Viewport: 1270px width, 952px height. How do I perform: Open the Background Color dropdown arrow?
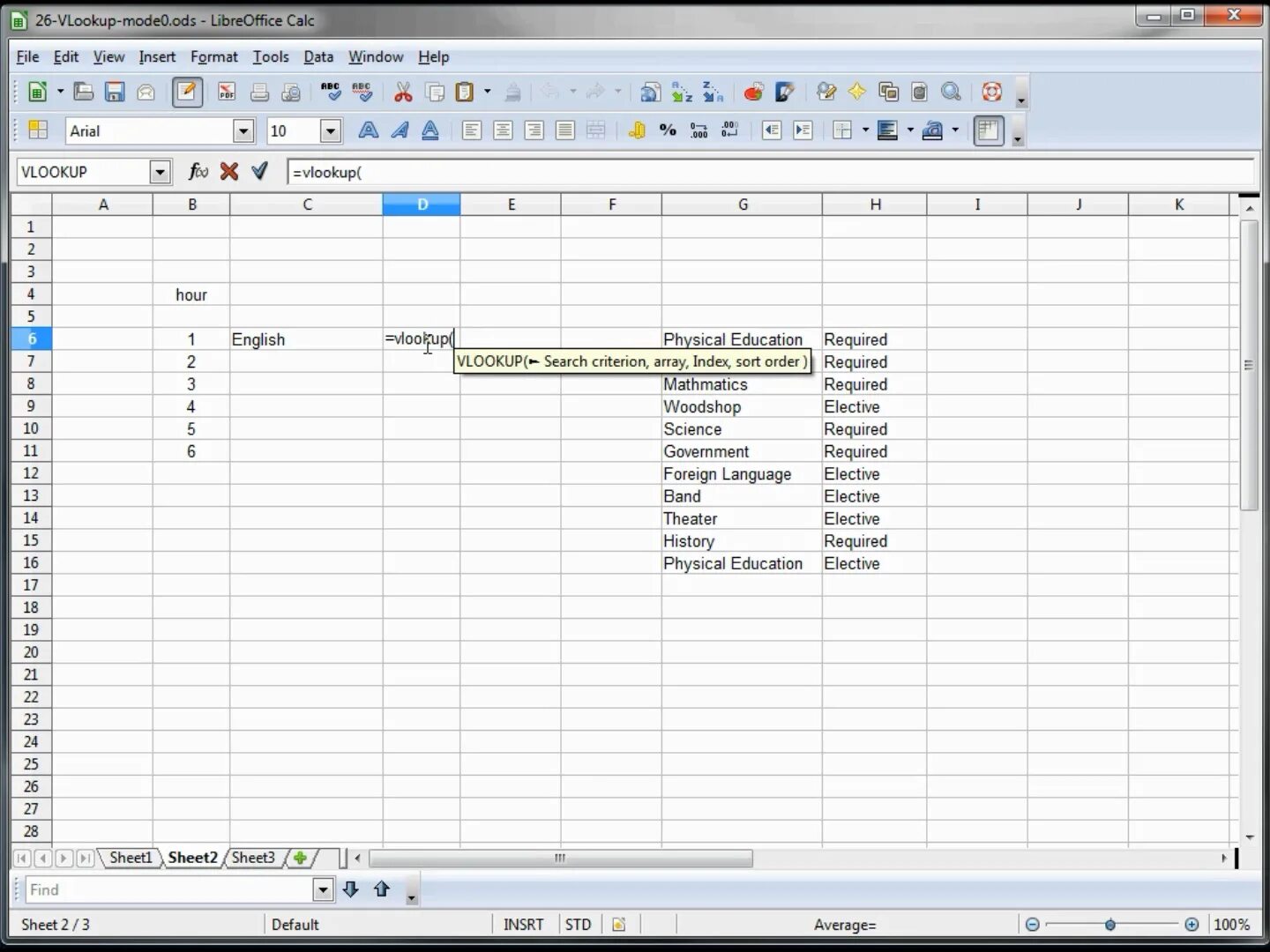910,130
